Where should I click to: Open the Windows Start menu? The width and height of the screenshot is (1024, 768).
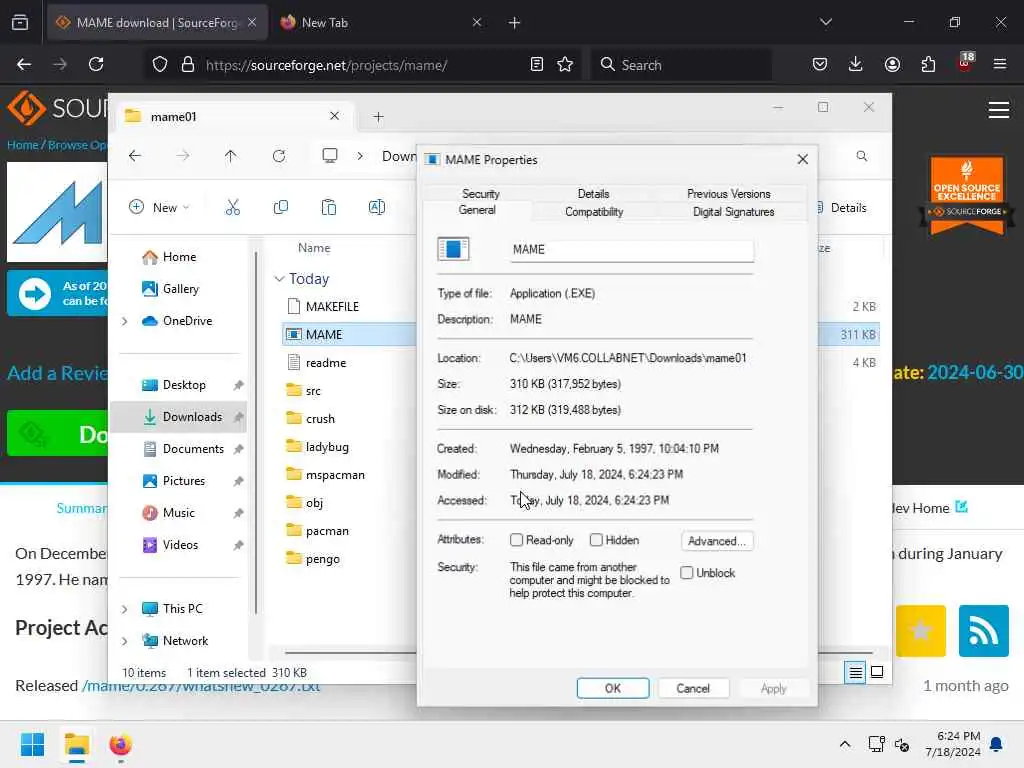tap(32, 744)
